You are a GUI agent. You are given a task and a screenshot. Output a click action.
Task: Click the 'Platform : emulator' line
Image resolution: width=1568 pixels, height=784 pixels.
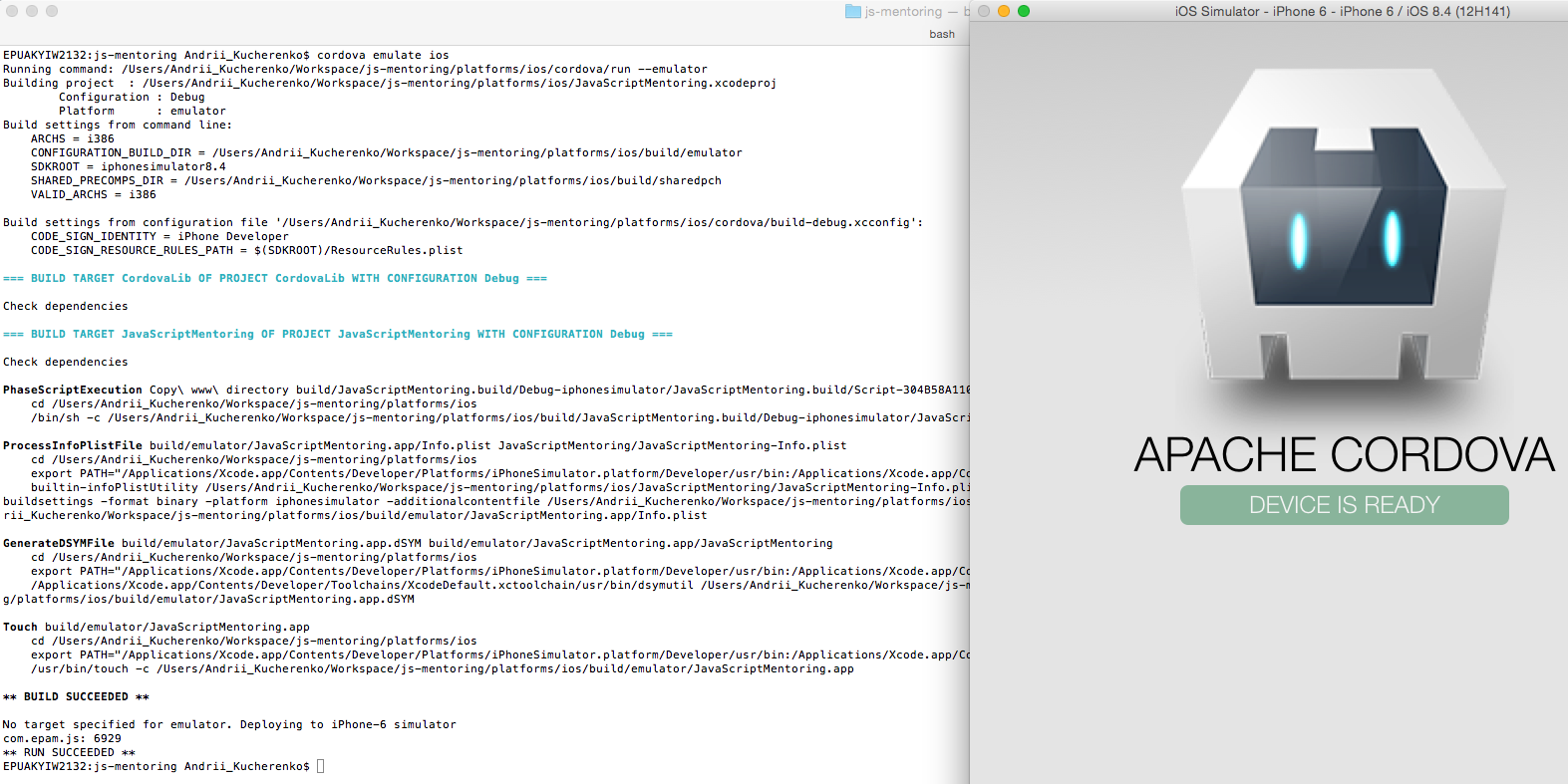tap(143, 111)
